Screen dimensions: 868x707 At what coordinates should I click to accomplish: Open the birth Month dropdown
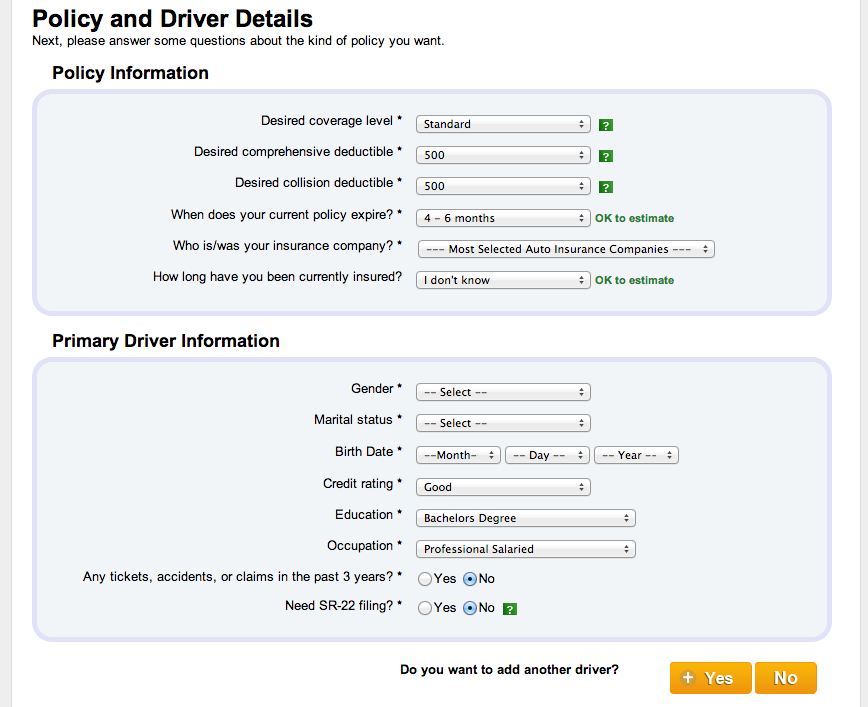458,455
